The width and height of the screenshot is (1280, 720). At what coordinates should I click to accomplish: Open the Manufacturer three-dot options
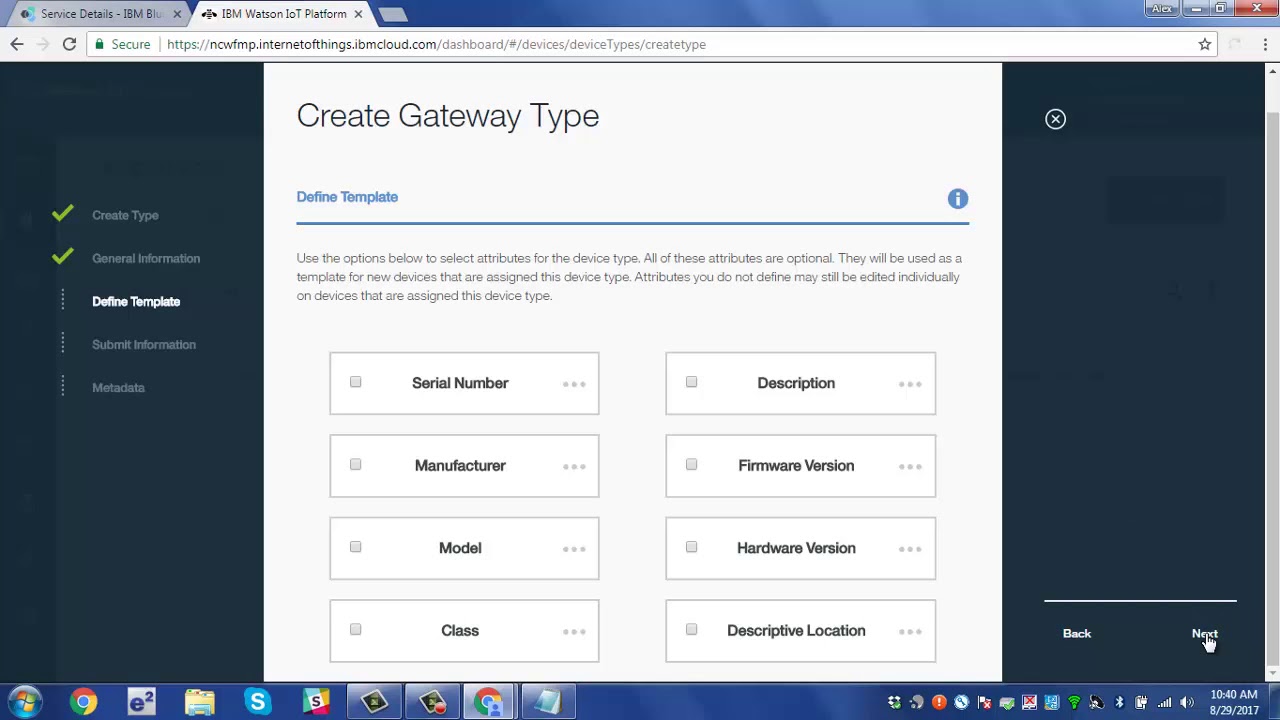click(574, 466)
